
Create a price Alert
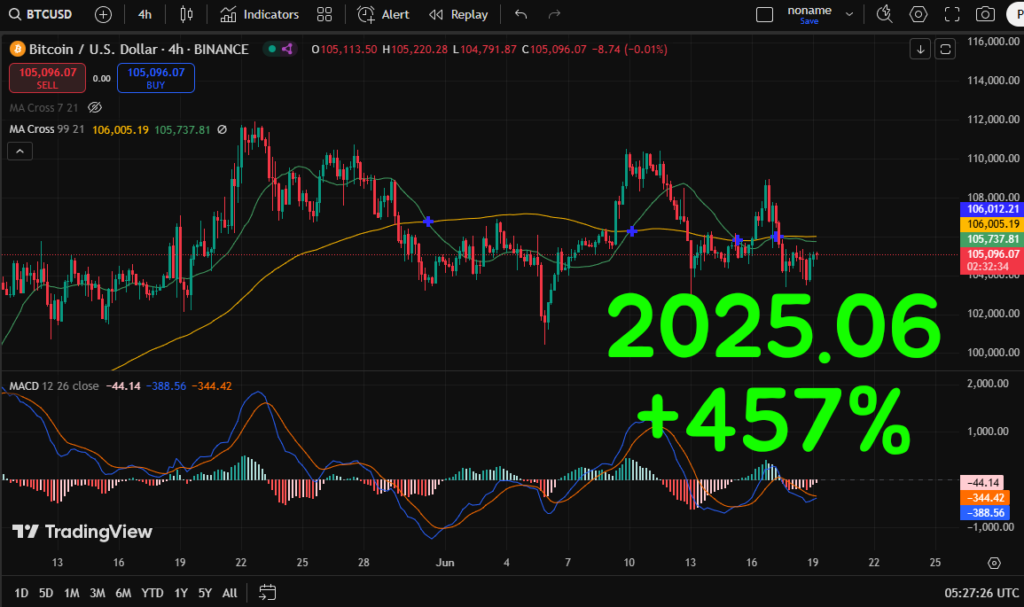383,14
